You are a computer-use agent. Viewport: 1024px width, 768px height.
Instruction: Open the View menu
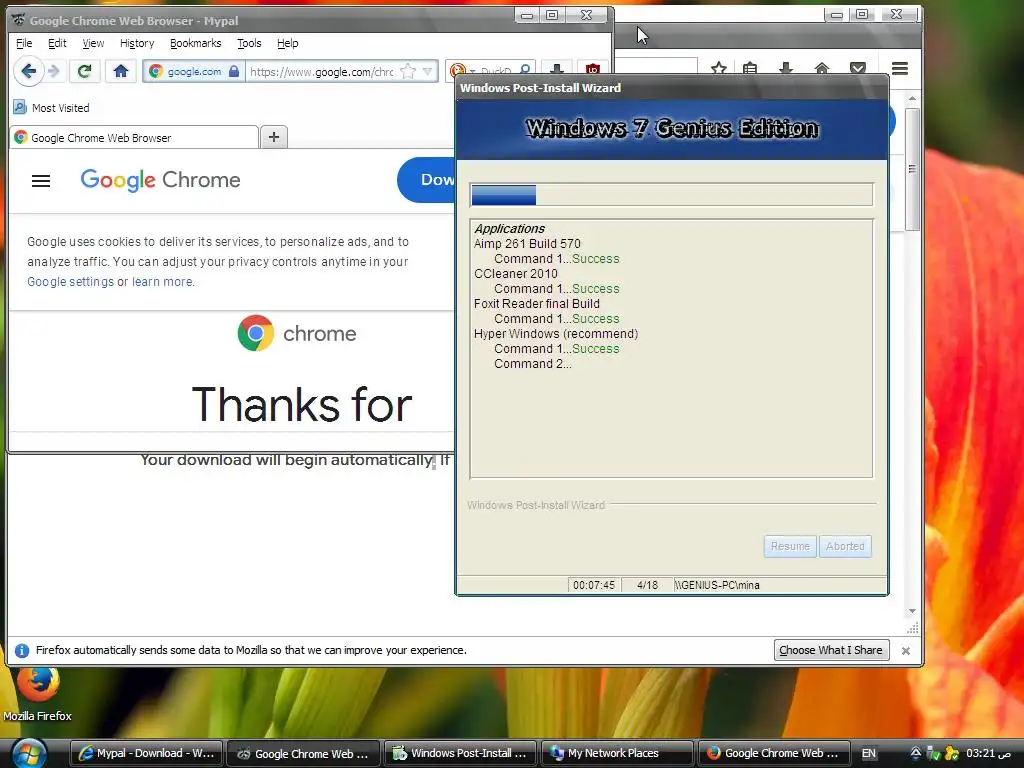93,43
